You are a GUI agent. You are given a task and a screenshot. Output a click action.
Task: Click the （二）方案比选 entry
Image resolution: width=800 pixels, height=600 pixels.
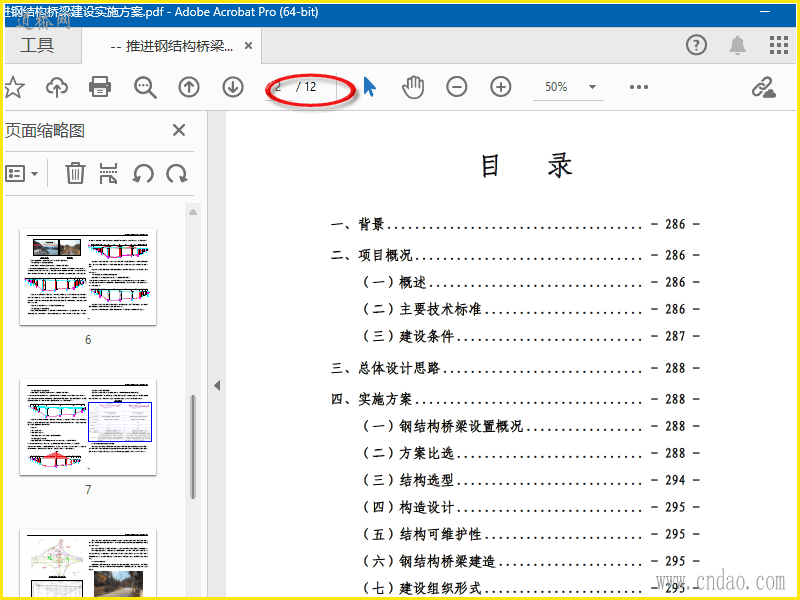point(531,453)
